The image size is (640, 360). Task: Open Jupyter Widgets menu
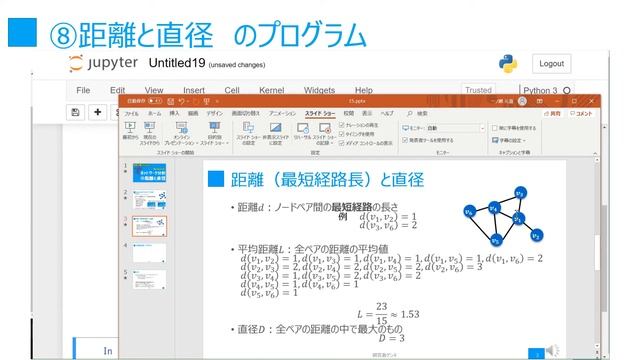click(319, 90)
